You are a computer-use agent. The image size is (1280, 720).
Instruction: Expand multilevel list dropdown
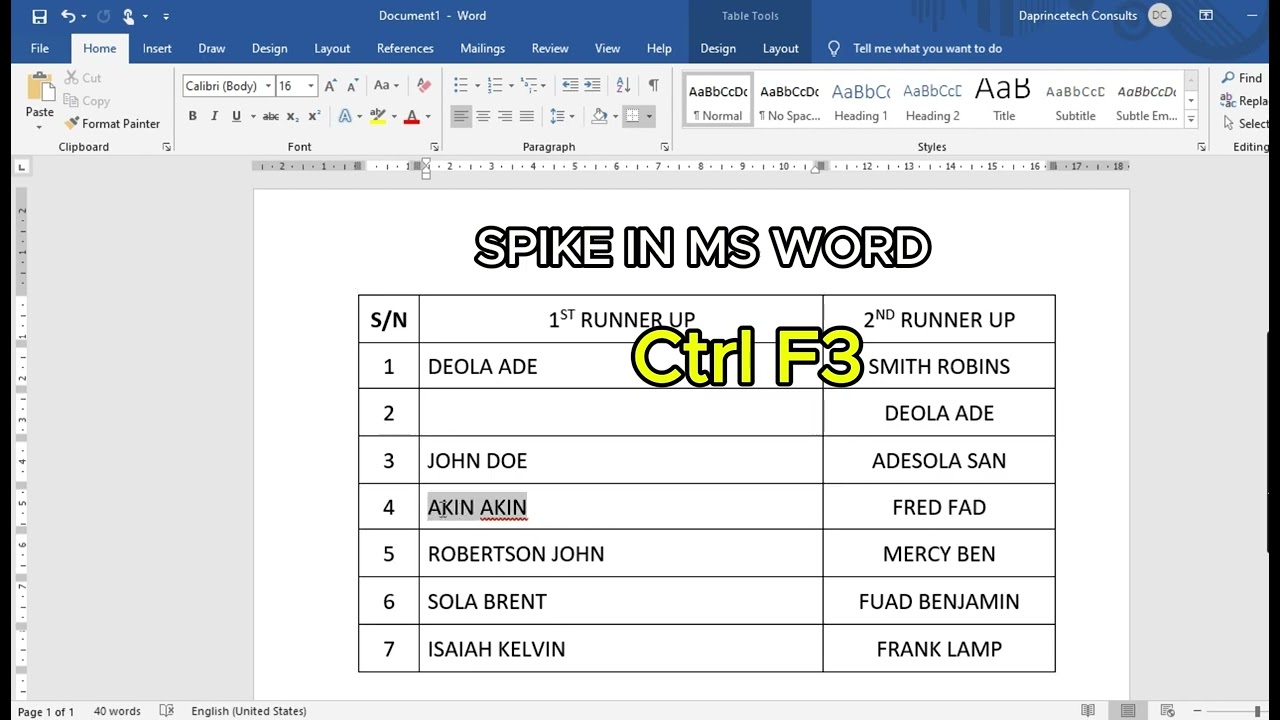(x=544, y=86)
